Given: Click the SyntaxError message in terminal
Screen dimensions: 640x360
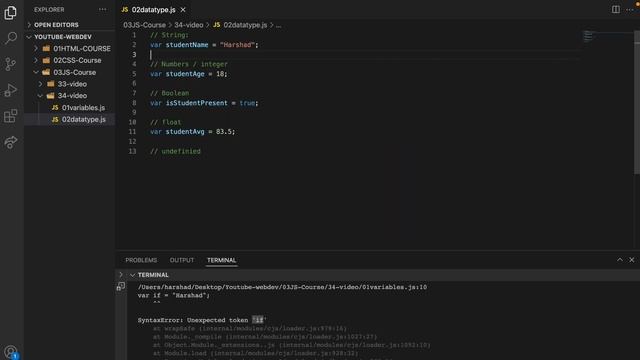Looking at the screenshot, I should pos(202,320).
